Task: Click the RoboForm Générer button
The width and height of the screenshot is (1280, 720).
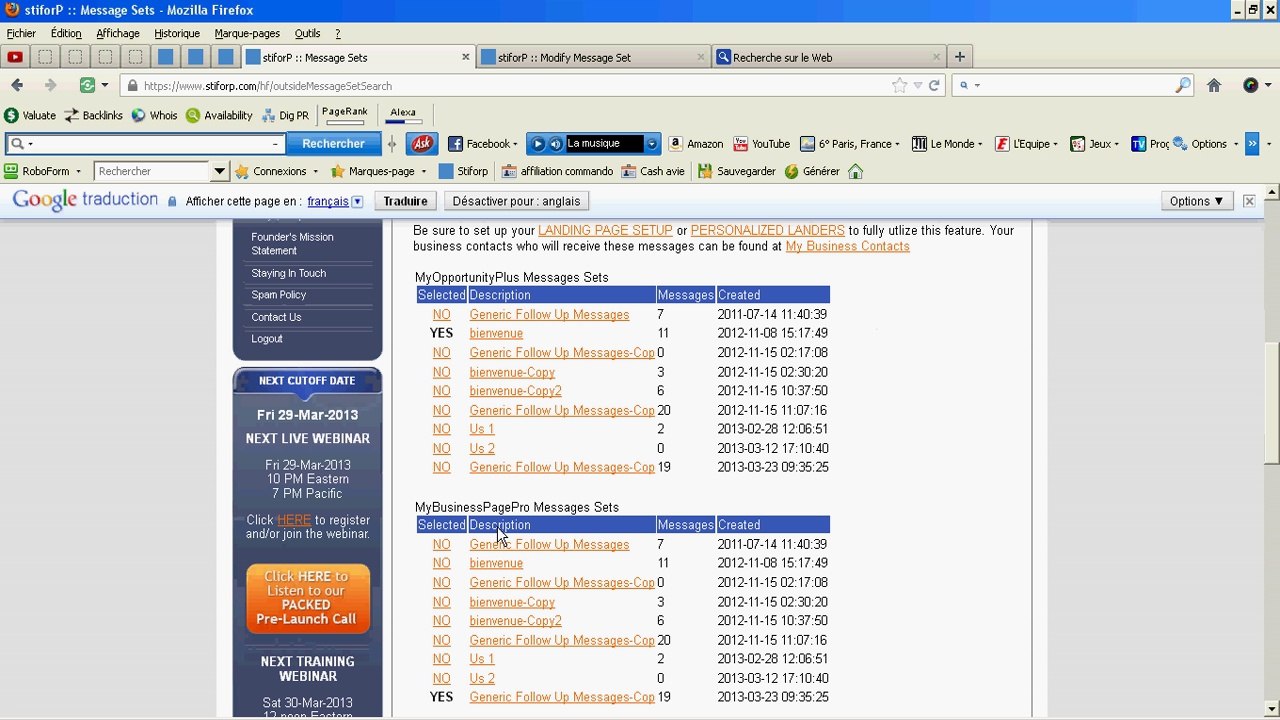Action: click(811, 172)
